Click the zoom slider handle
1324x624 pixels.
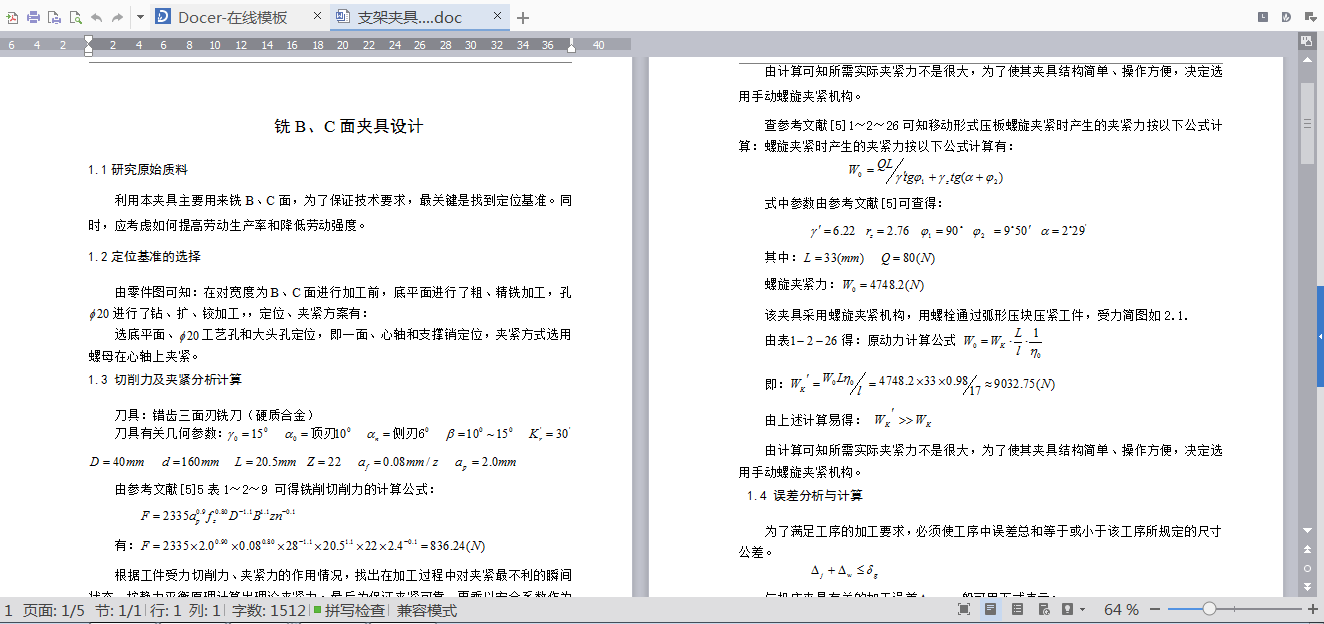pyautogui.click(x=1209, y=609)
